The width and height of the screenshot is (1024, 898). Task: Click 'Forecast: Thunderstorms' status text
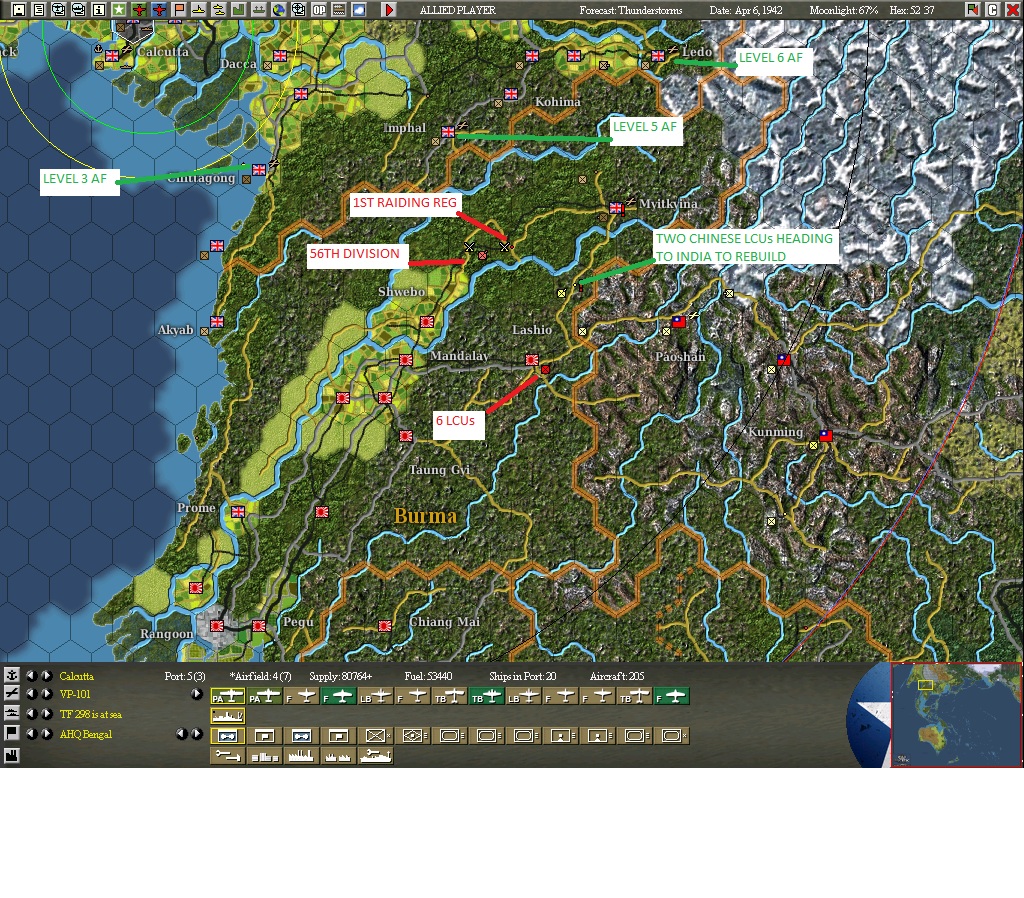[x=631, y=10]
